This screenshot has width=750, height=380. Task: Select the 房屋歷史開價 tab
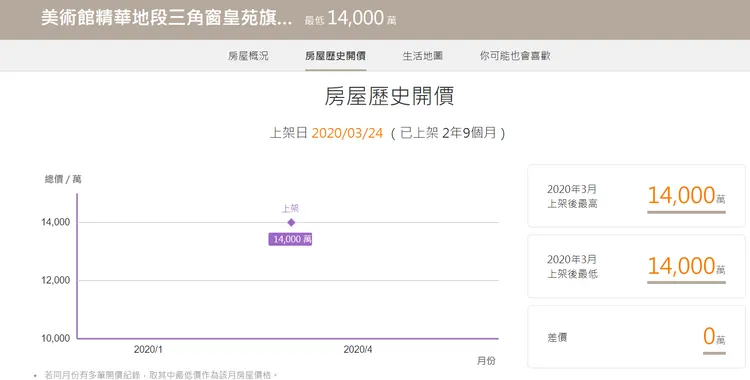335,56
